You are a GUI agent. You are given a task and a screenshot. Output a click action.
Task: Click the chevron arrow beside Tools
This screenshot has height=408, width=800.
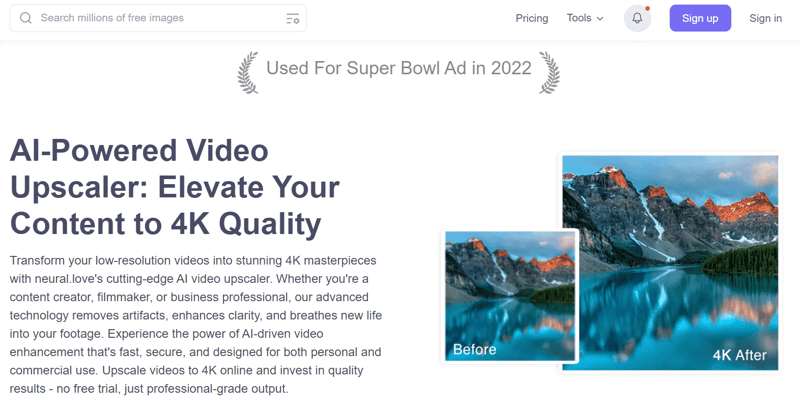tap(600, 18)
